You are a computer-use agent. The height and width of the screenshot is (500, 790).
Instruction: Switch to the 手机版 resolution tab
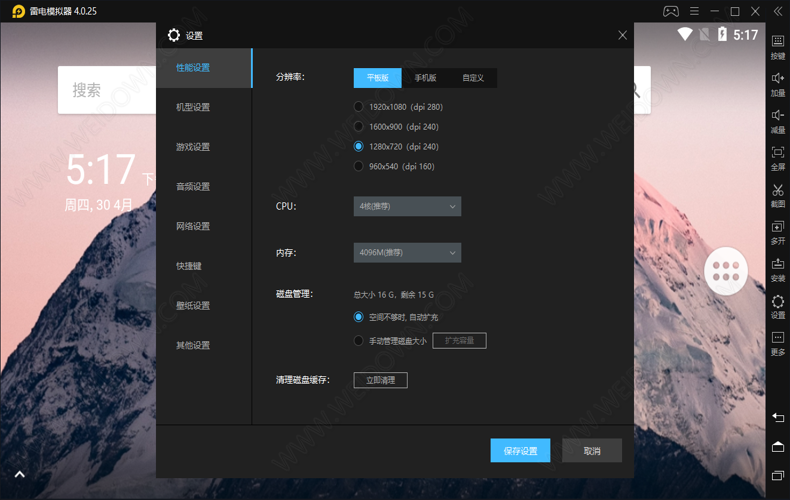[425, 78]
